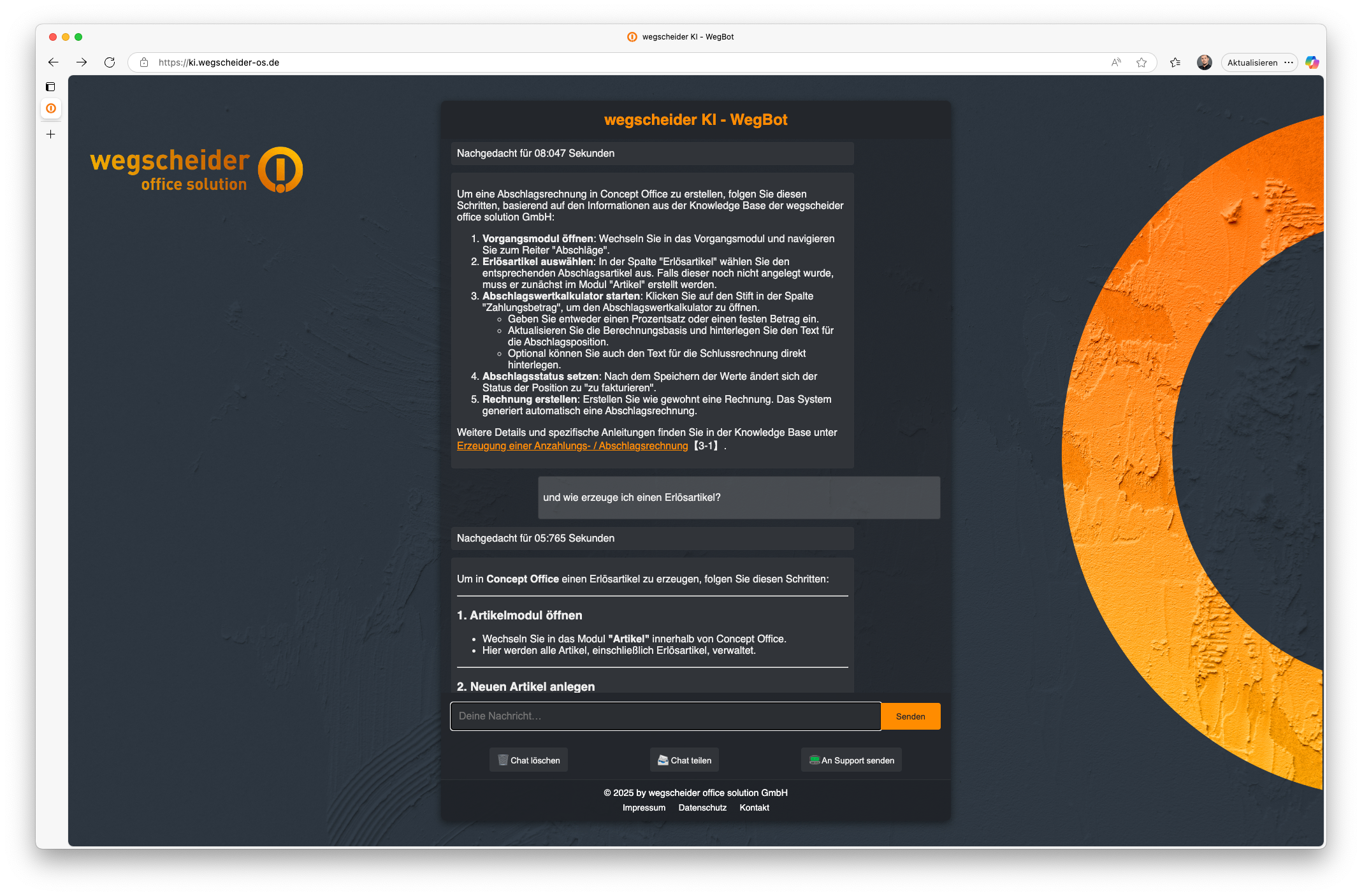Add page to favorites with star icon
Screen dimensions: 1362x896
(x=1141, y=62)
